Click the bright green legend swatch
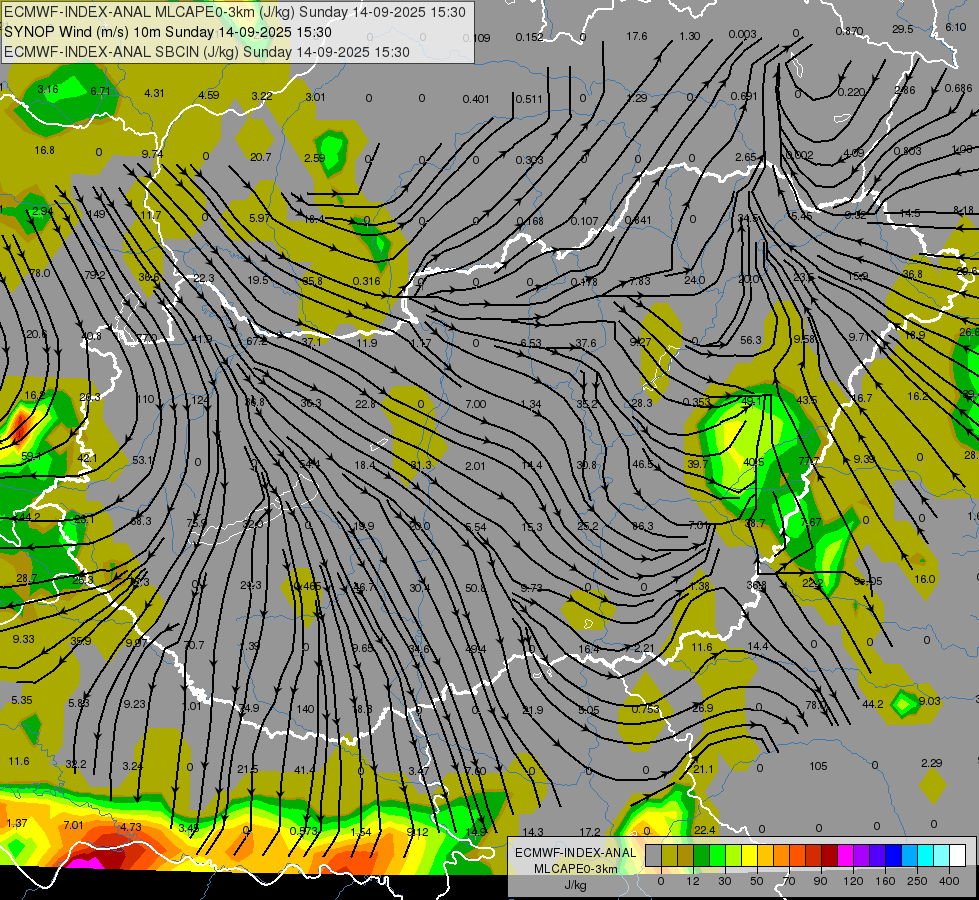The image size is (979, 900). point(717,855)
